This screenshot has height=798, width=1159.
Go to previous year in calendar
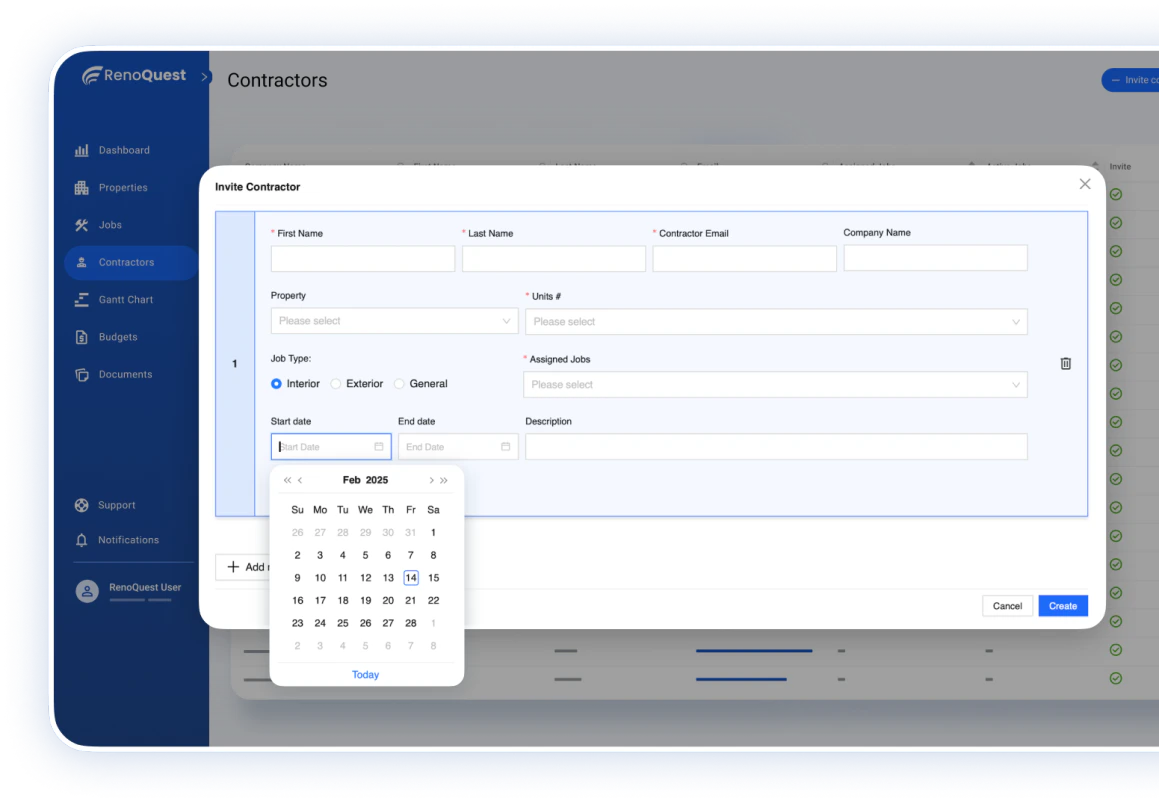(x=288, y=480)
